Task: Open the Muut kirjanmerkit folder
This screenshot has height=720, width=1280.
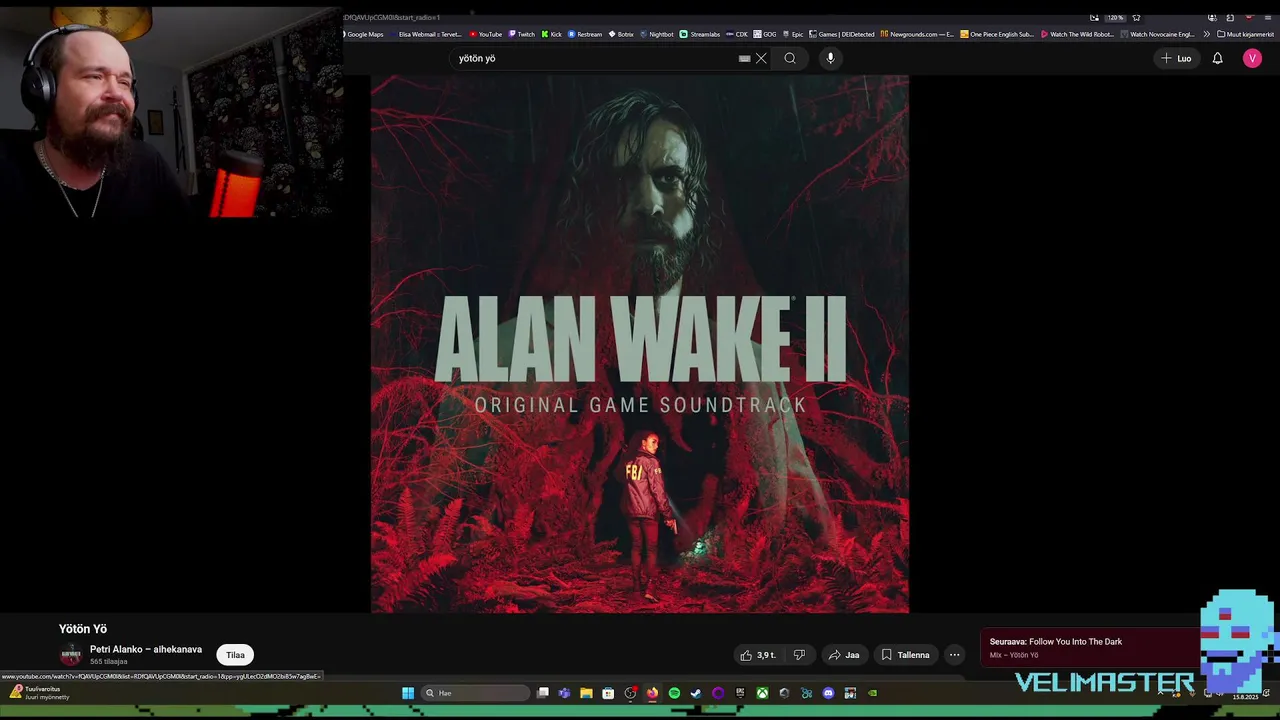Action: click(1245, 34)
